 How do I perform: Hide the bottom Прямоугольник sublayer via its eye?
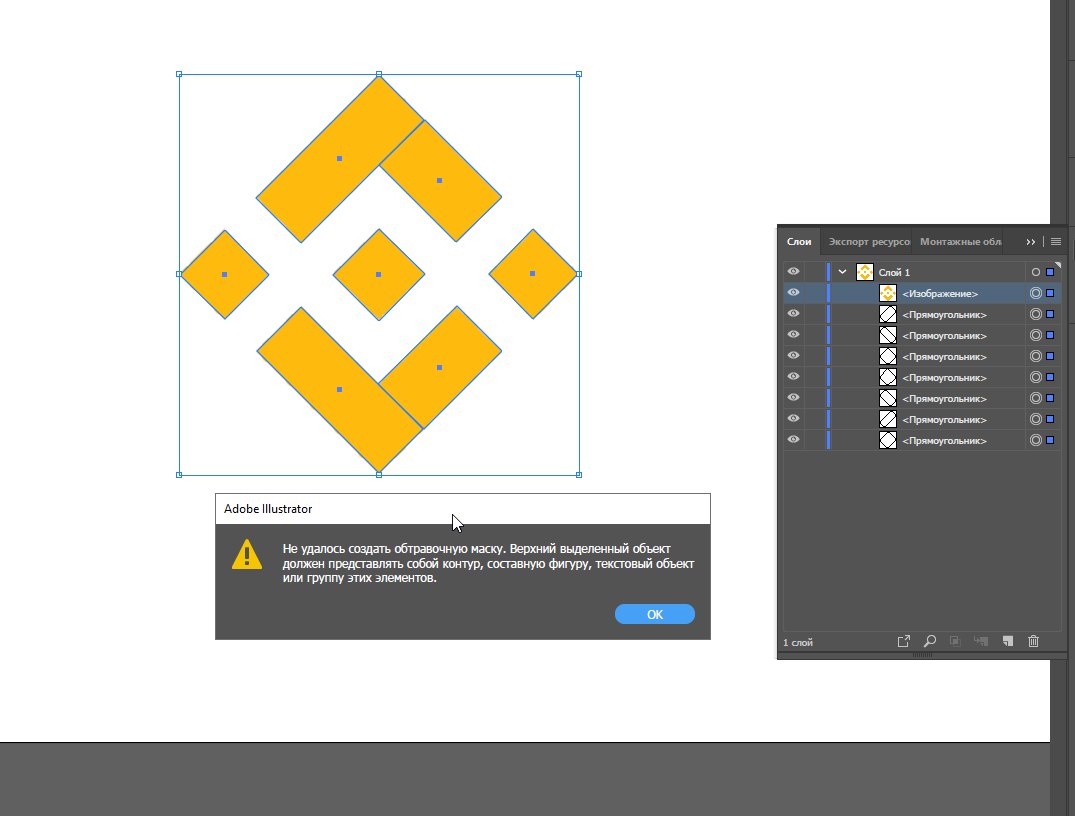coord(793,440)
